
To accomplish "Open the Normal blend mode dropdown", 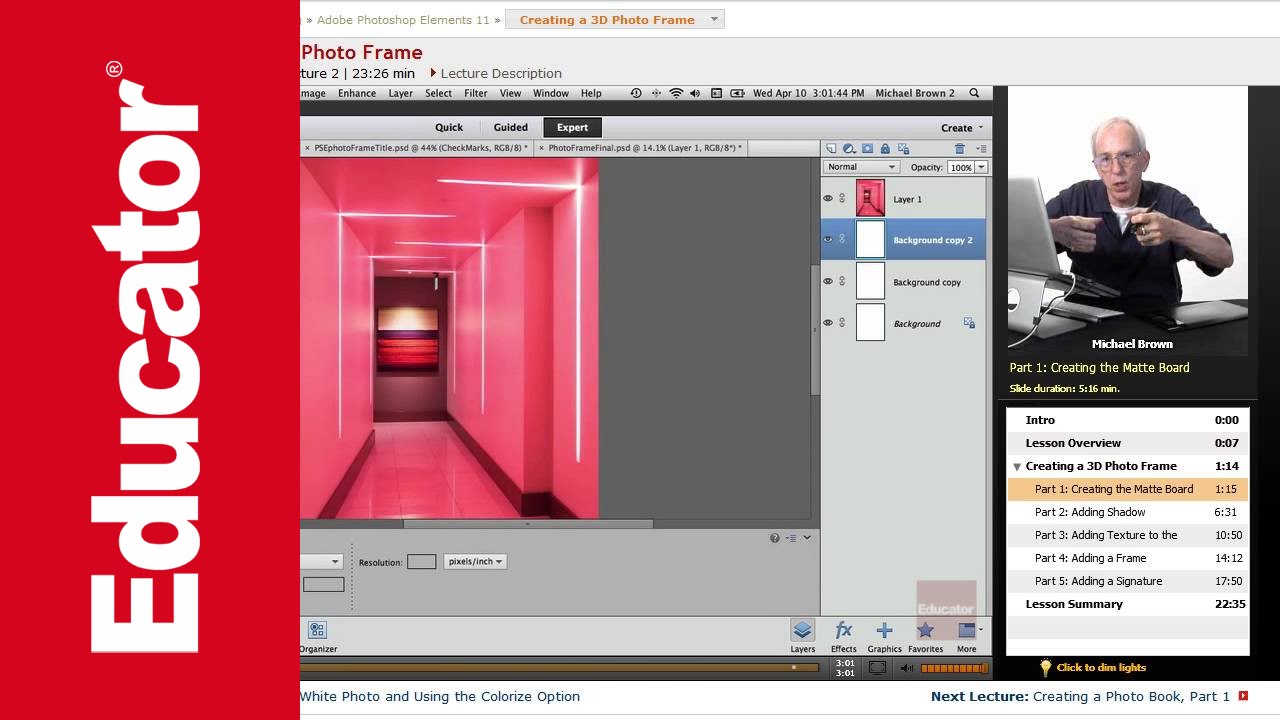I will click(x=861, y=167).
